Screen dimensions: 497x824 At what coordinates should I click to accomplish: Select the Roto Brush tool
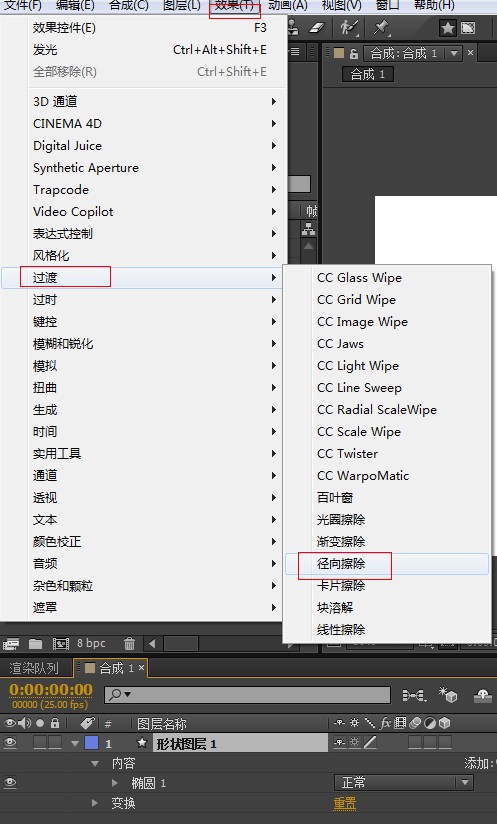tap(348, 27)
